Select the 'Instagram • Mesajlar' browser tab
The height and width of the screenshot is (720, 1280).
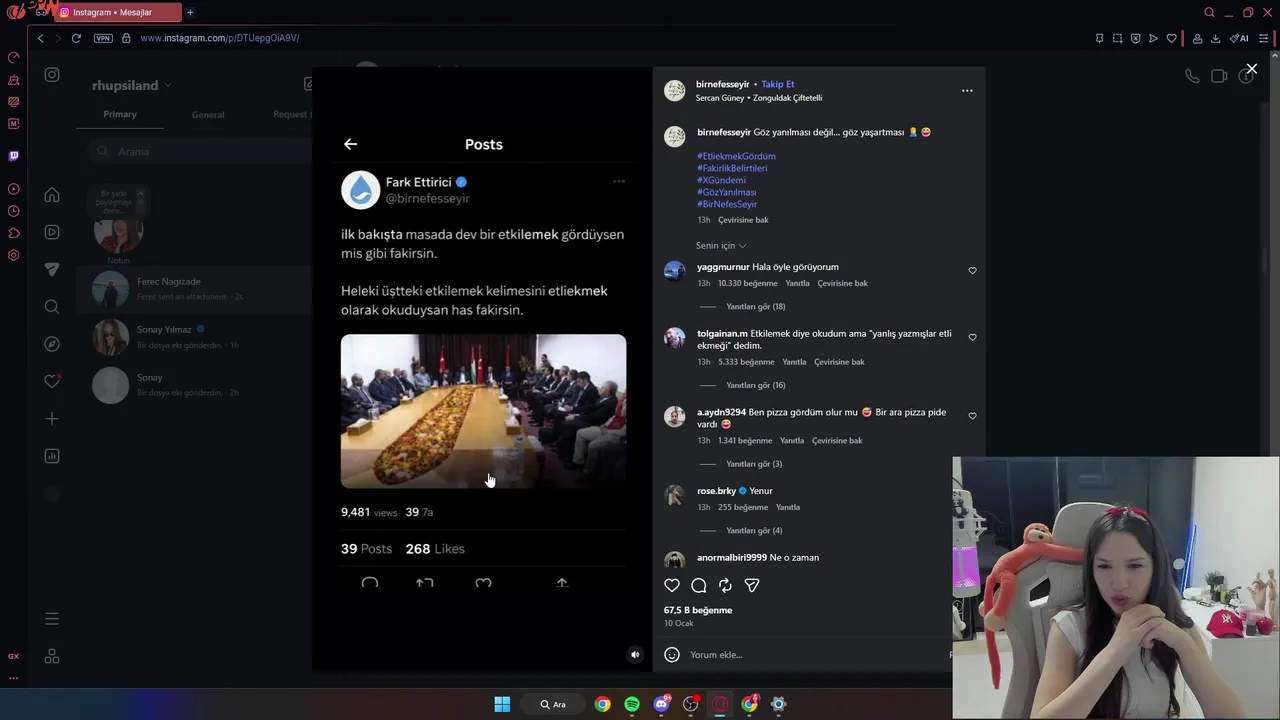(x=119, y=12)
